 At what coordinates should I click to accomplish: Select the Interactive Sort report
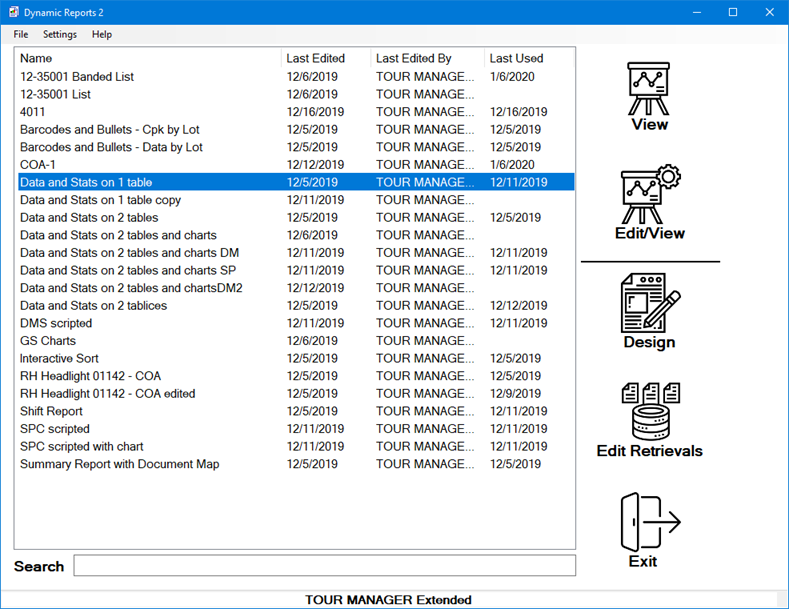pos(59,358)
